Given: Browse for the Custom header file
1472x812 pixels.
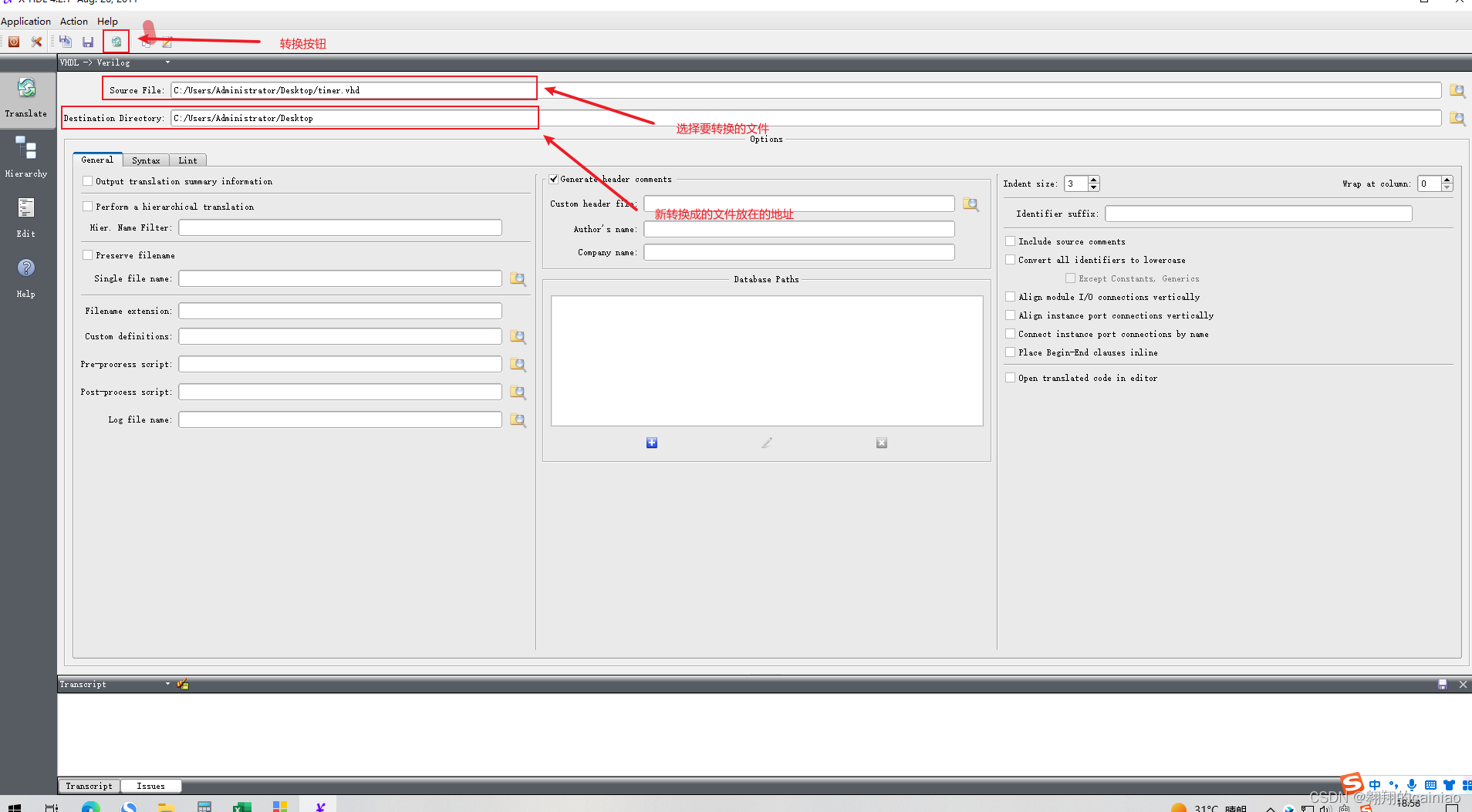Looking at the screenshot, I should point(971,204).
